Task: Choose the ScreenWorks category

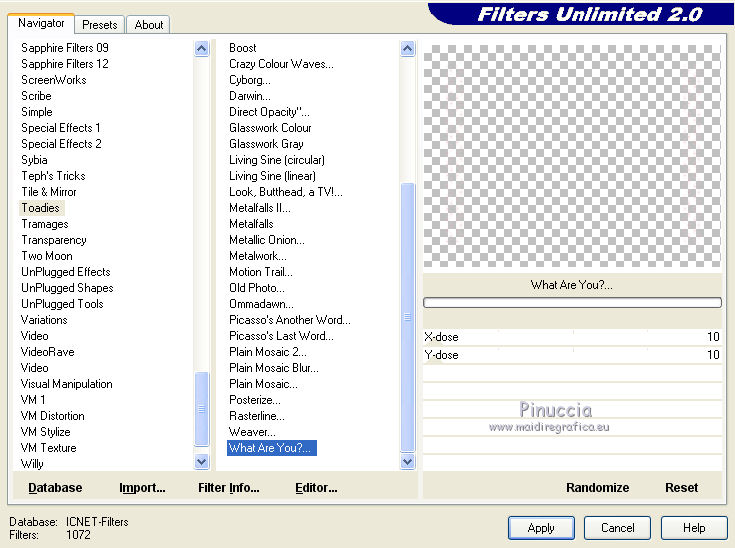Action: point(54,80)
